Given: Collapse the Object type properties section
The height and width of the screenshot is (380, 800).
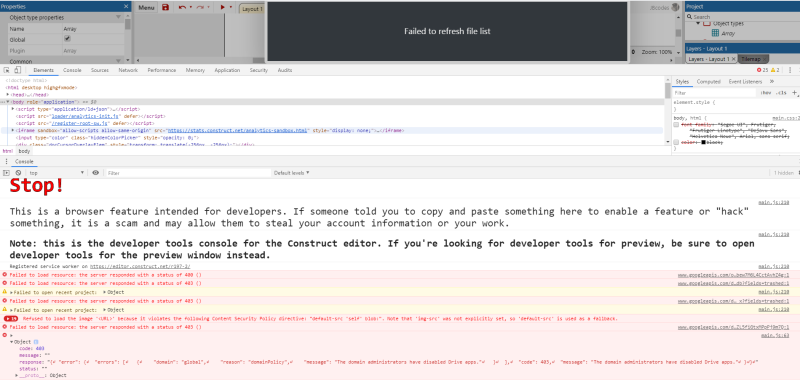Looking at the screenshot, I should pos(118,17).
